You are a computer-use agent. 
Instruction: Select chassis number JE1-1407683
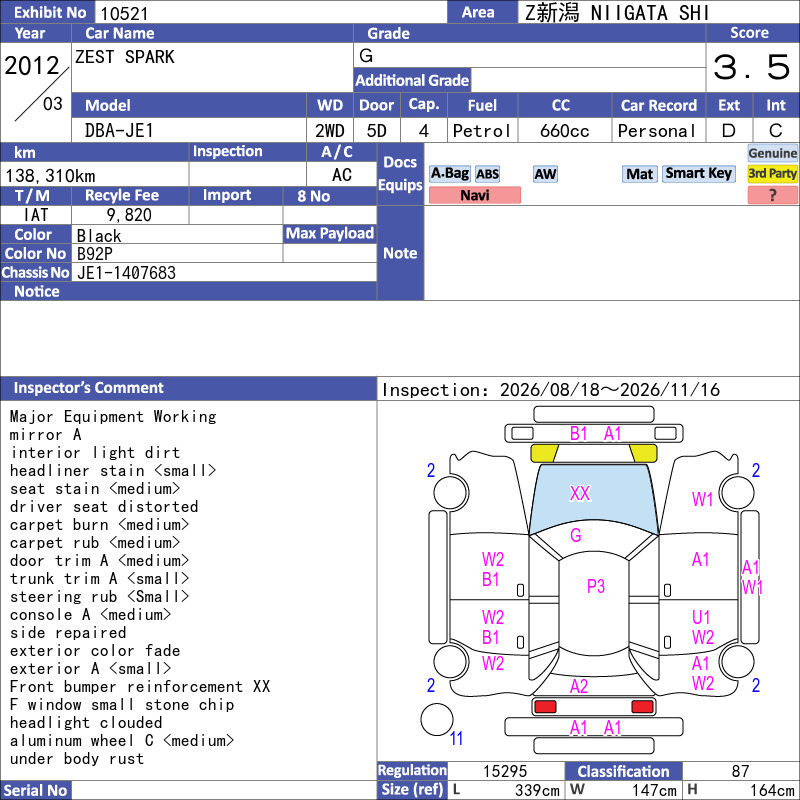click(126, 273)
